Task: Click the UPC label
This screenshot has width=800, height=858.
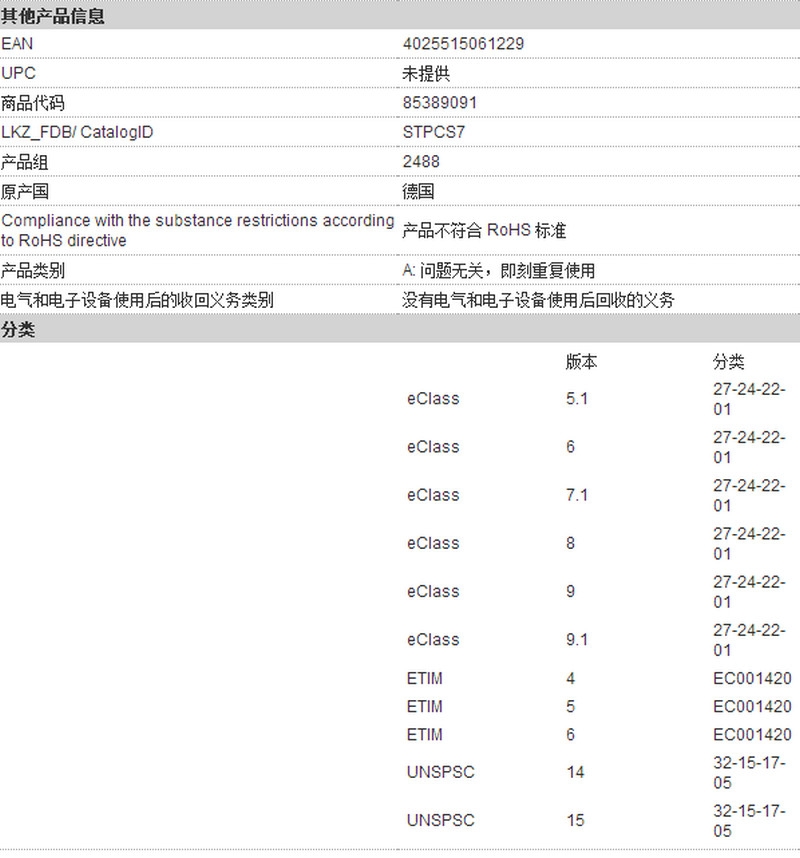Action: 18,73
